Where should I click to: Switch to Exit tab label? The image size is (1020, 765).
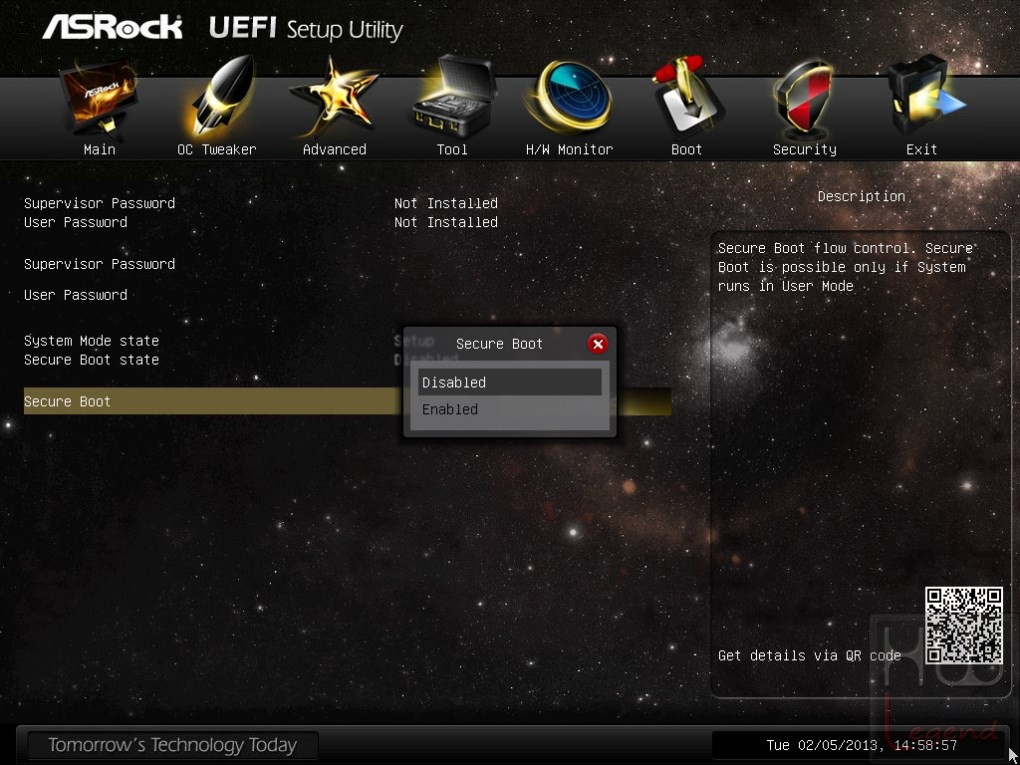[x=922, y=150]
